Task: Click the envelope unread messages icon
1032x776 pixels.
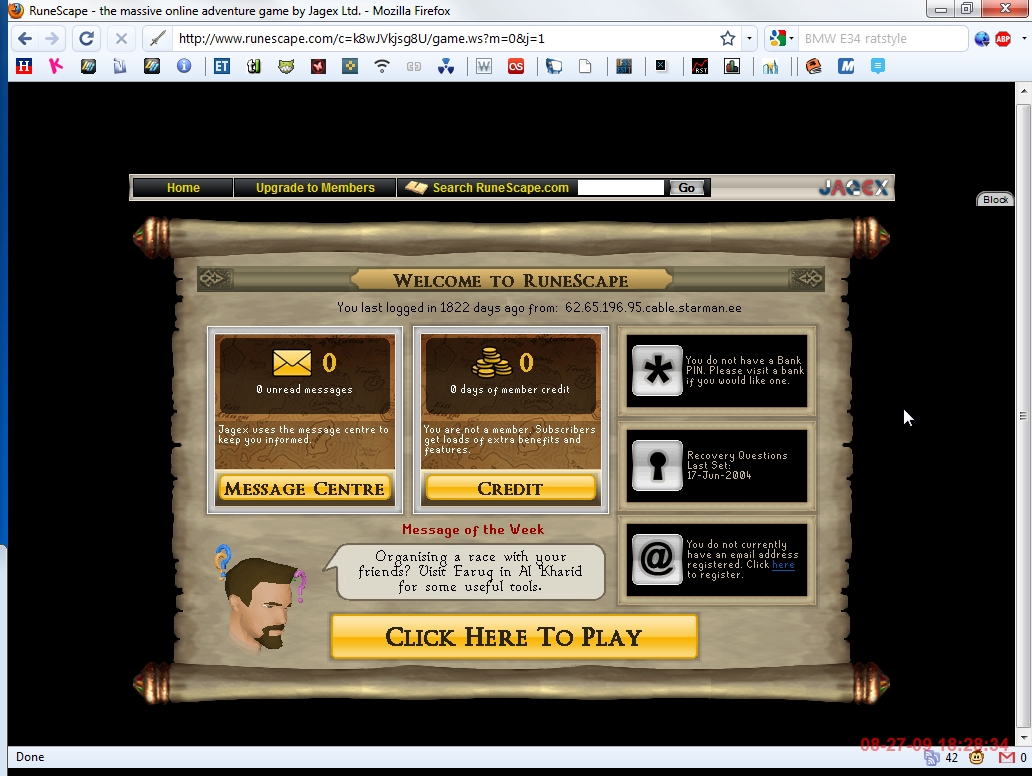Action: tap(292, 362)
